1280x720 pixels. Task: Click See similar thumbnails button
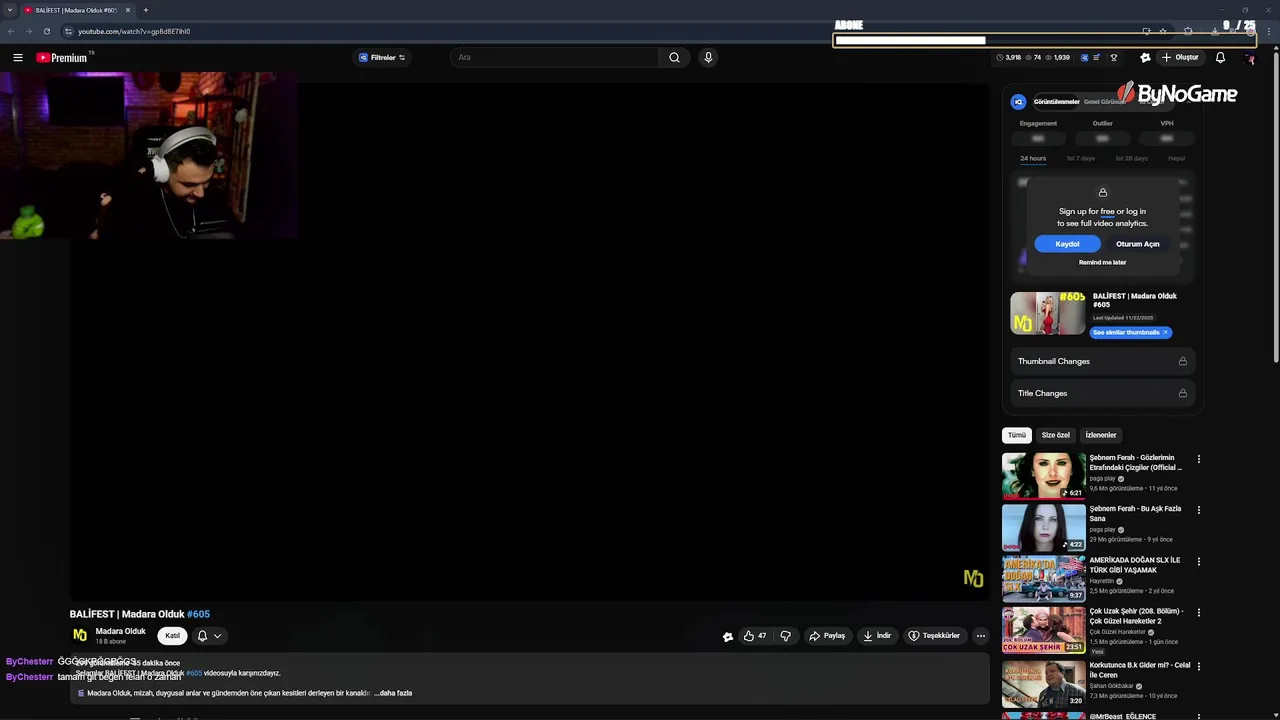click(1130, 332)
